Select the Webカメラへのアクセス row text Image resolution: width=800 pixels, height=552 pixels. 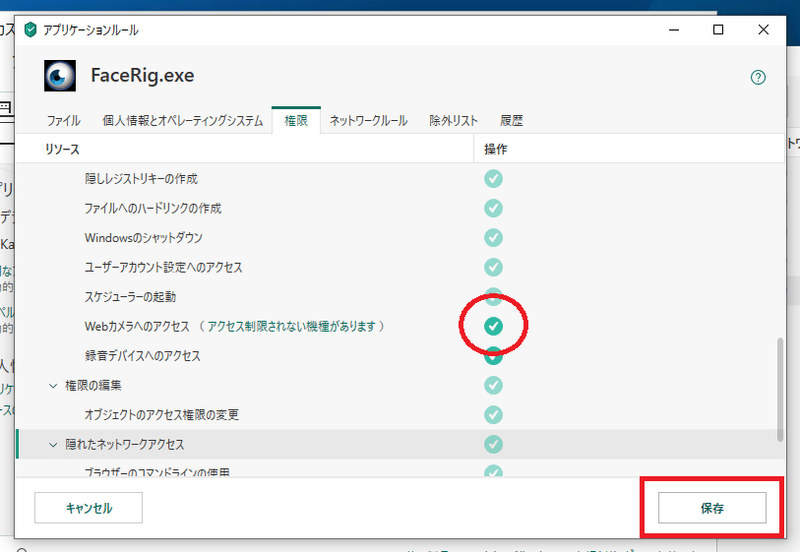click(x=137, y=327)
